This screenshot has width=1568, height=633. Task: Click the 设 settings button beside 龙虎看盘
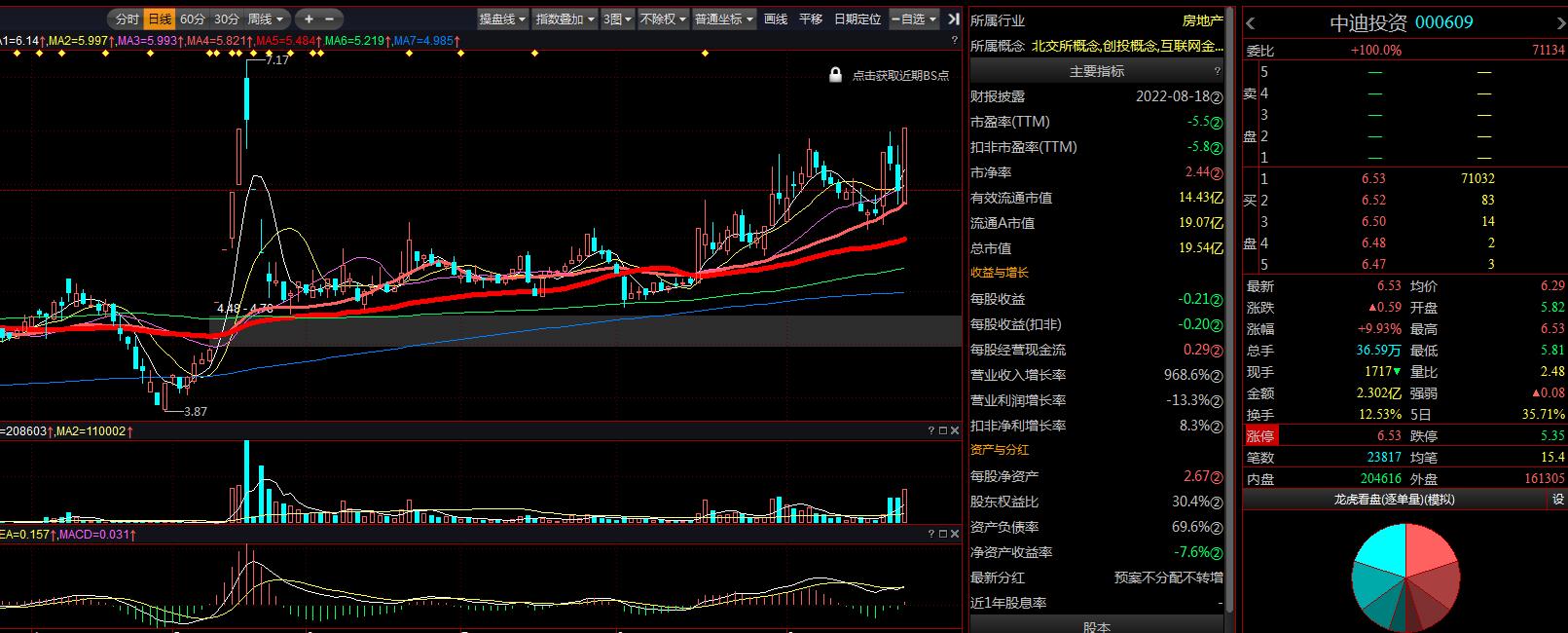1557,500
